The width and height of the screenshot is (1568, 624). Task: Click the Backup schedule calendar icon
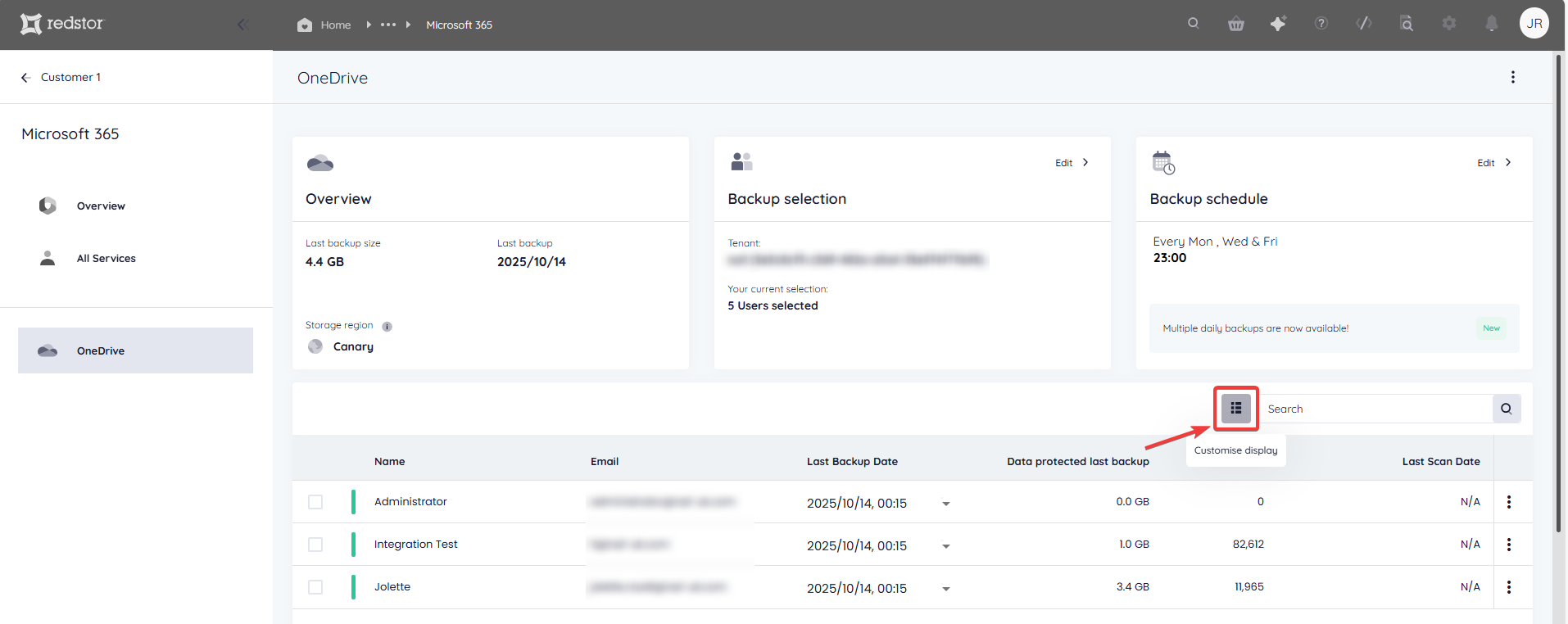click(x=1163, y=162)
